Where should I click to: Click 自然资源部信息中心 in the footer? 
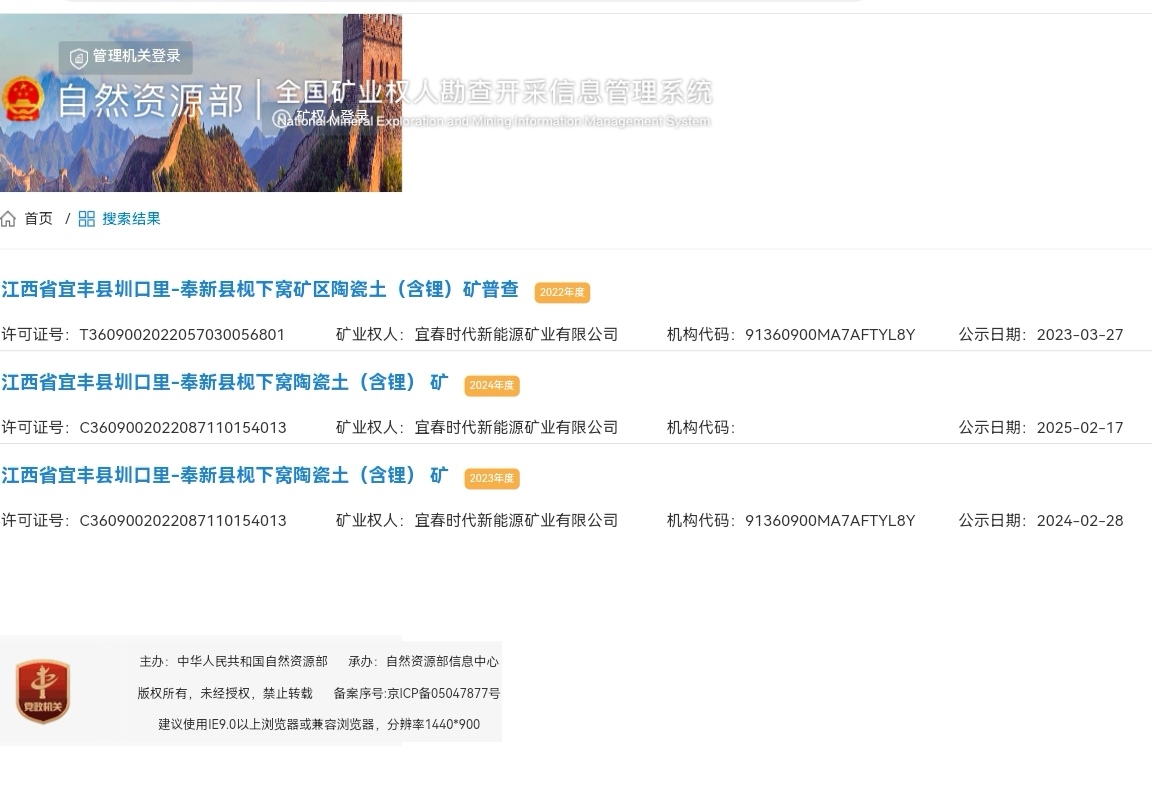pyautogui.click(x=442, y=662)
